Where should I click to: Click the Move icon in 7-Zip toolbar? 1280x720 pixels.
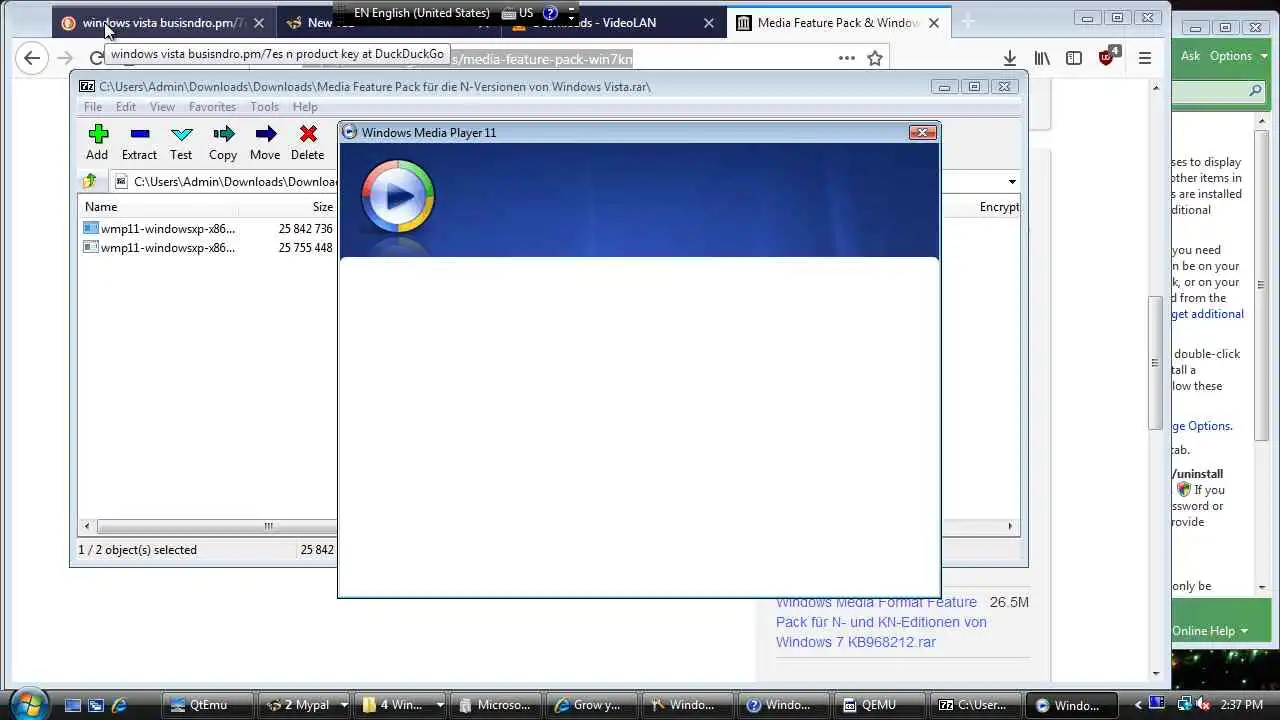[x=265, y=142]
